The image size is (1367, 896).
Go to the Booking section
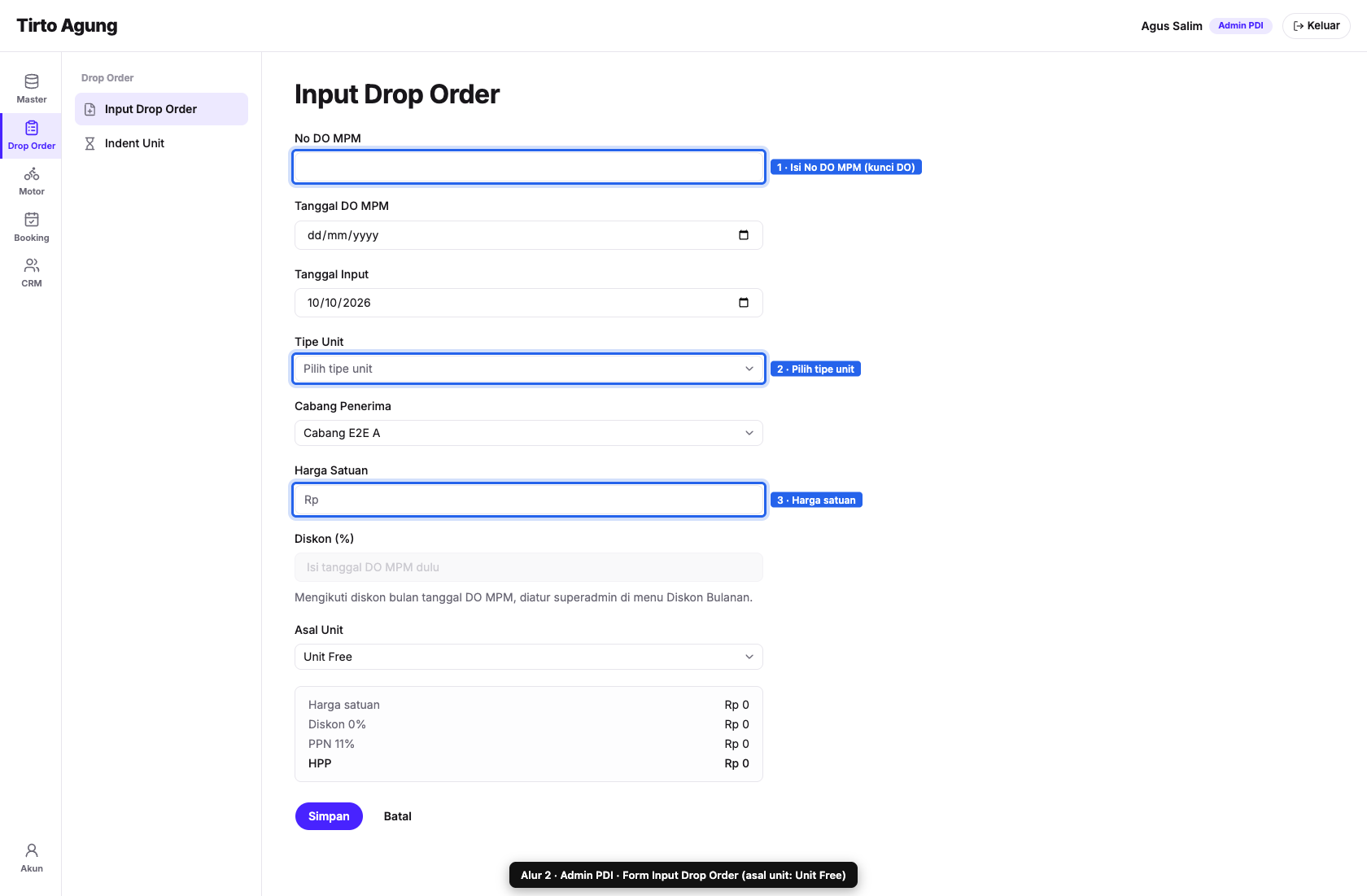pyautogui.click(x=31, y=228)
